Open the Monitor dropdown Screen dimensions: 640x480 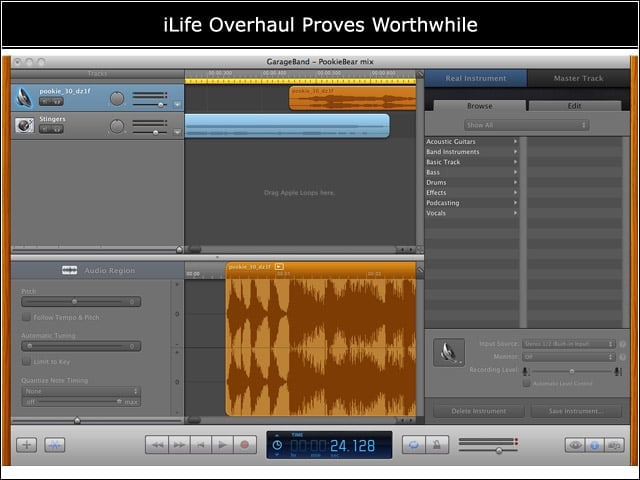(x=569, y=357)
